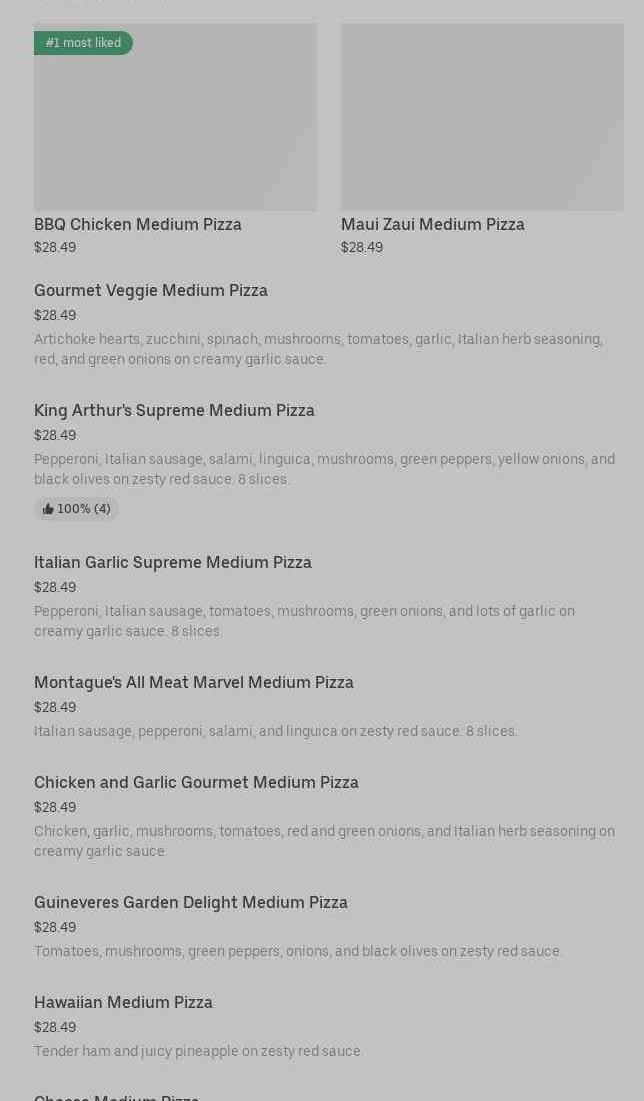This screenshot has height=1101, width=644.
Task: Open Chicken and Garlic Gourmet Medium Pizza
Action: coord(196,782)
